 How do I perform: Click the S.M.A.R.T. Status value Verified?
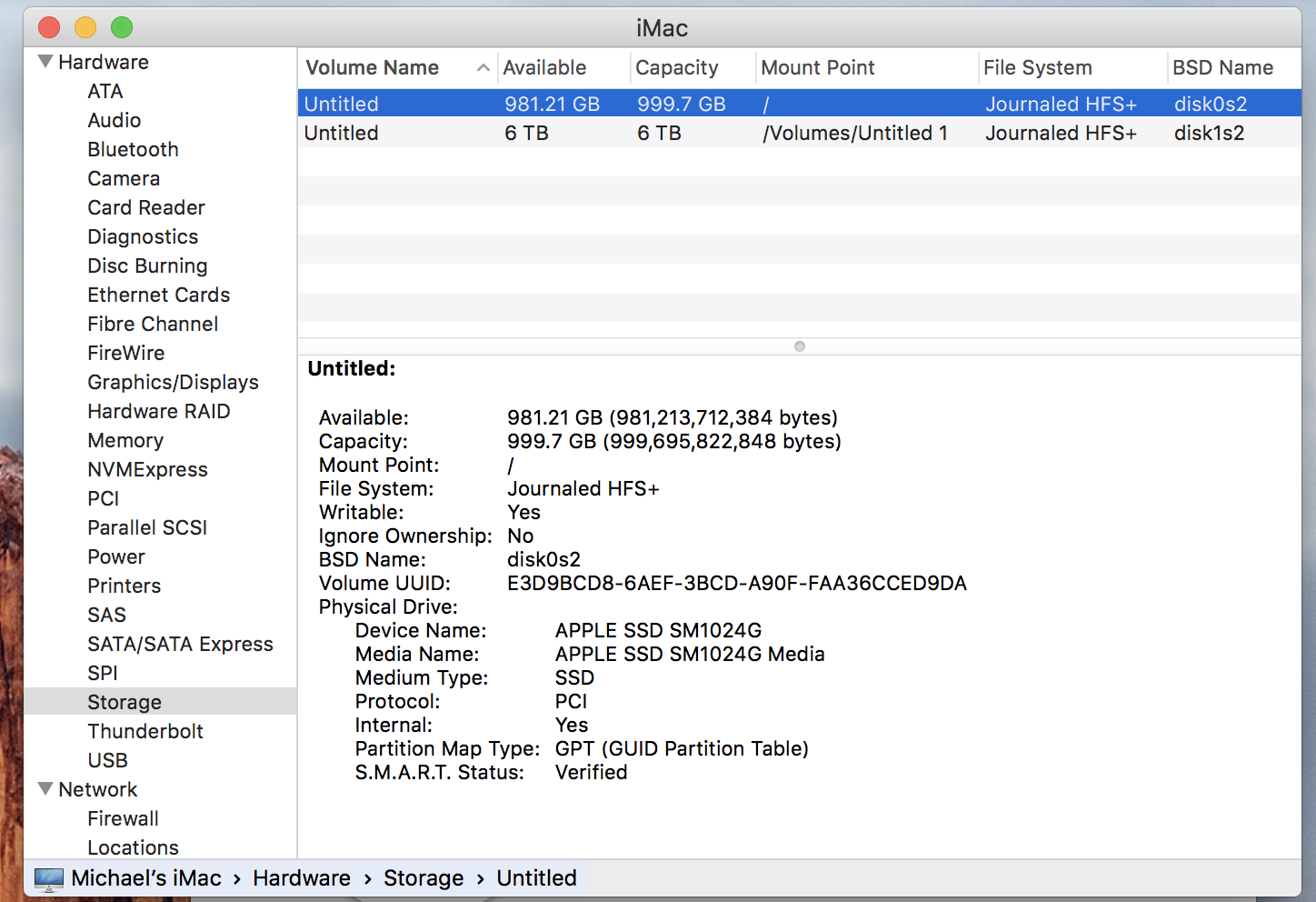click(x=592, y=772)
